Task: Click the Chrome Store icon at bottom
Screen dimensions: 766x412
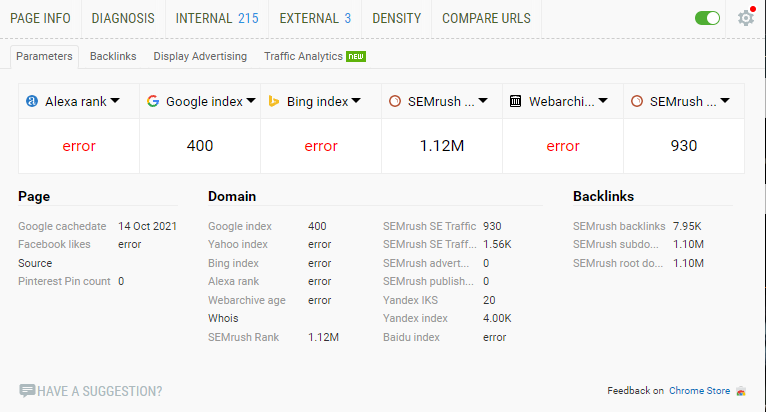Action: [x=741, y=391]
